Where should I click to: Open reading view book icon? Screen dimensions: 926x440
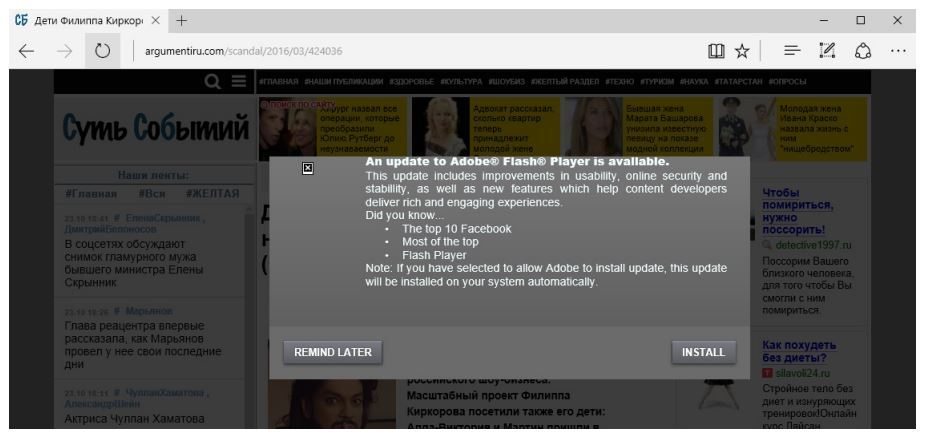pos(716,51)
